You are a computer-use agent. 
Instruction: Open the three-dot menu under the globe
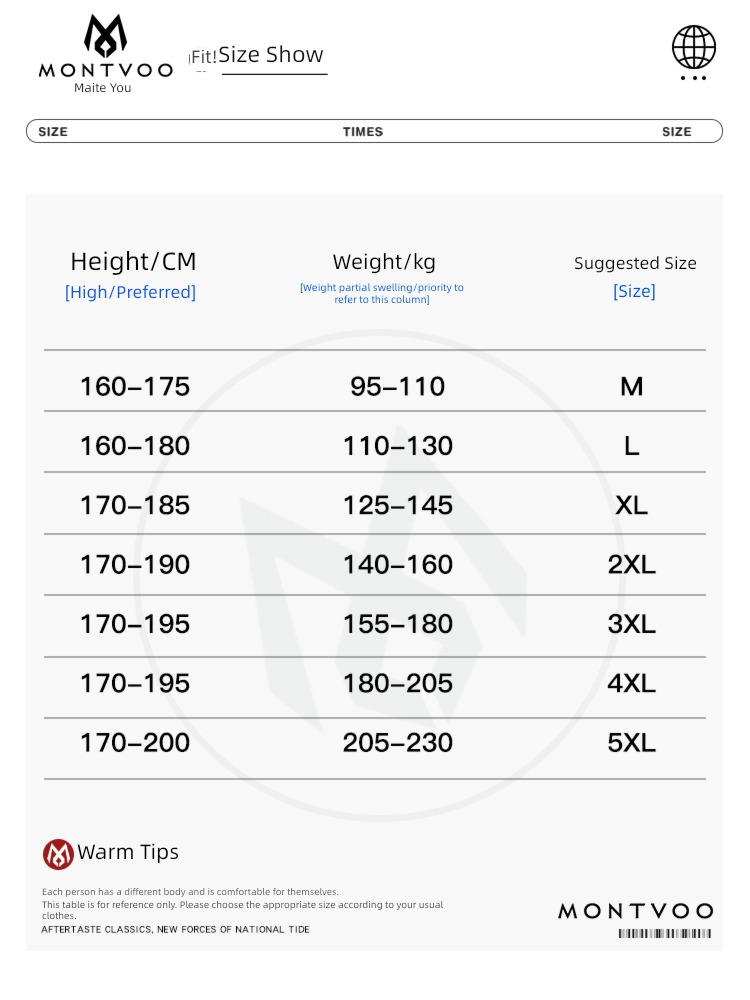[x=693, y=78]
